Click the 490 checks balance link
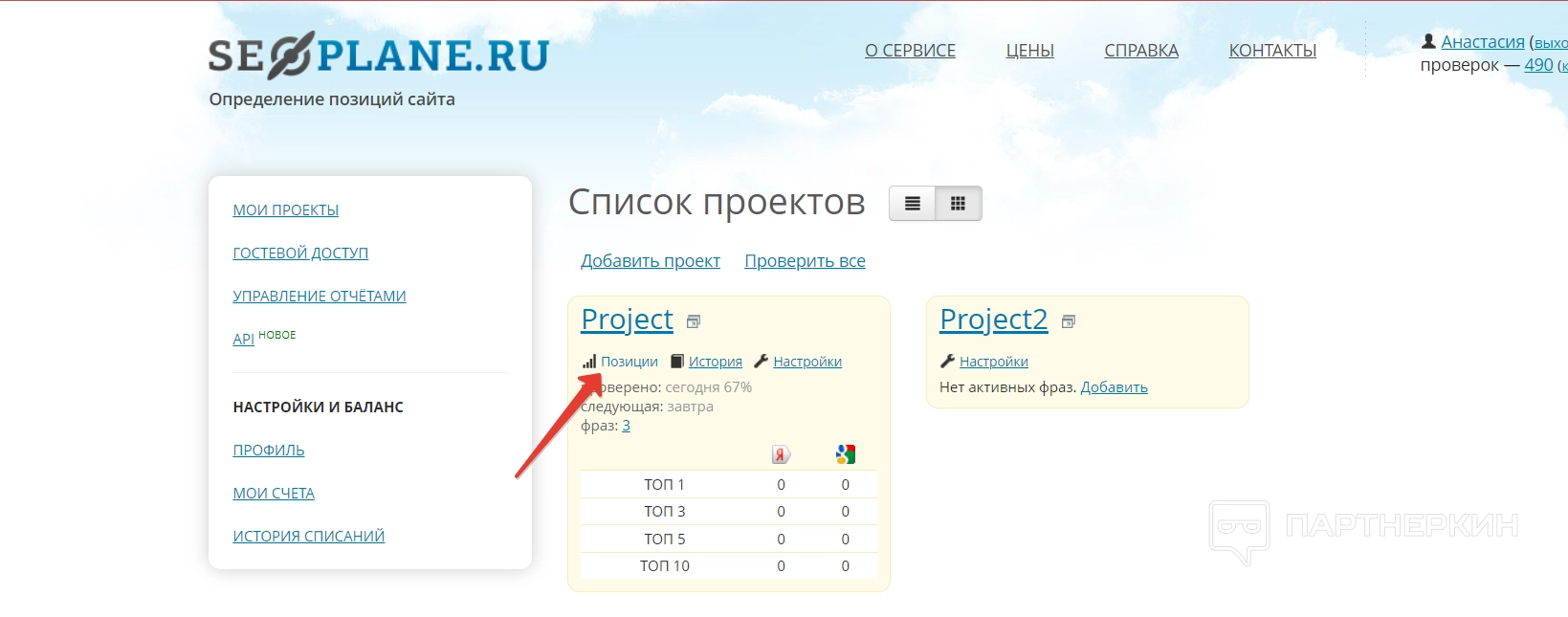The height and width of the screenshot is (617, 1568). coord(1538,65)
